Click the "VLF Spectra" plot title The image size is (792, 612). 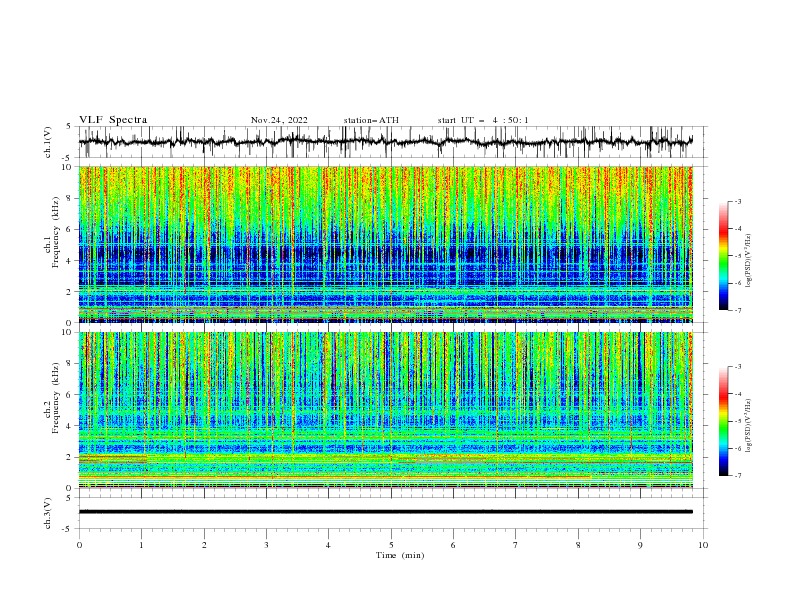(x=113, y=120)
